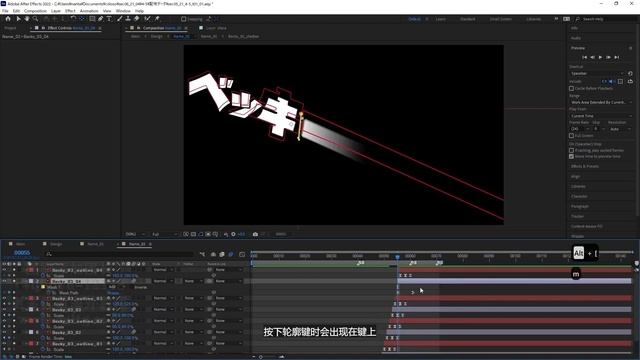Screen dimensions: 640x360
Task: Select the Pen tool
Action: pyautogui.click(x=100, y=19)
